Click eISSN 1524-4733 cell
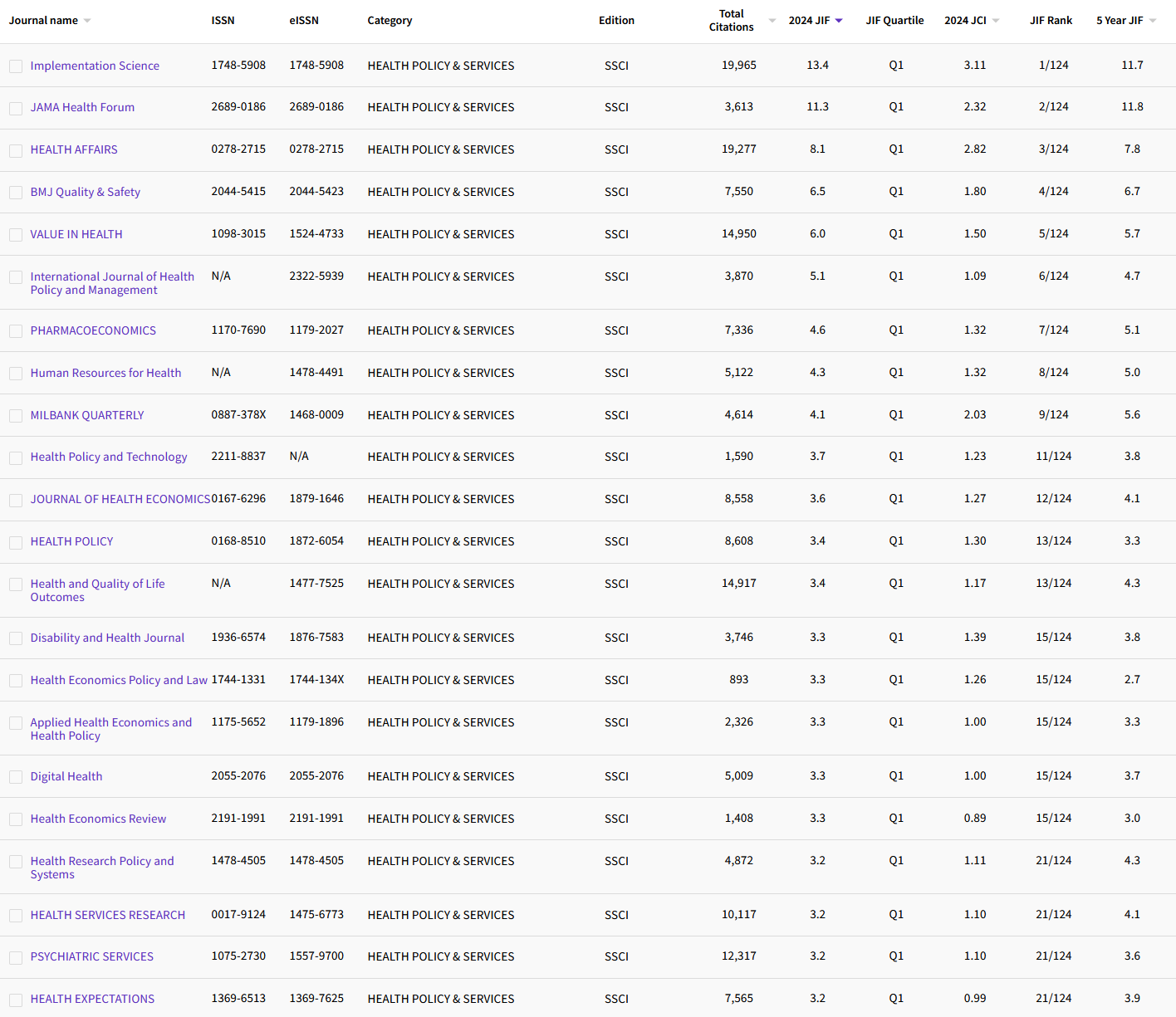Screen dimensions: 1176x1017 click(316, 233)
